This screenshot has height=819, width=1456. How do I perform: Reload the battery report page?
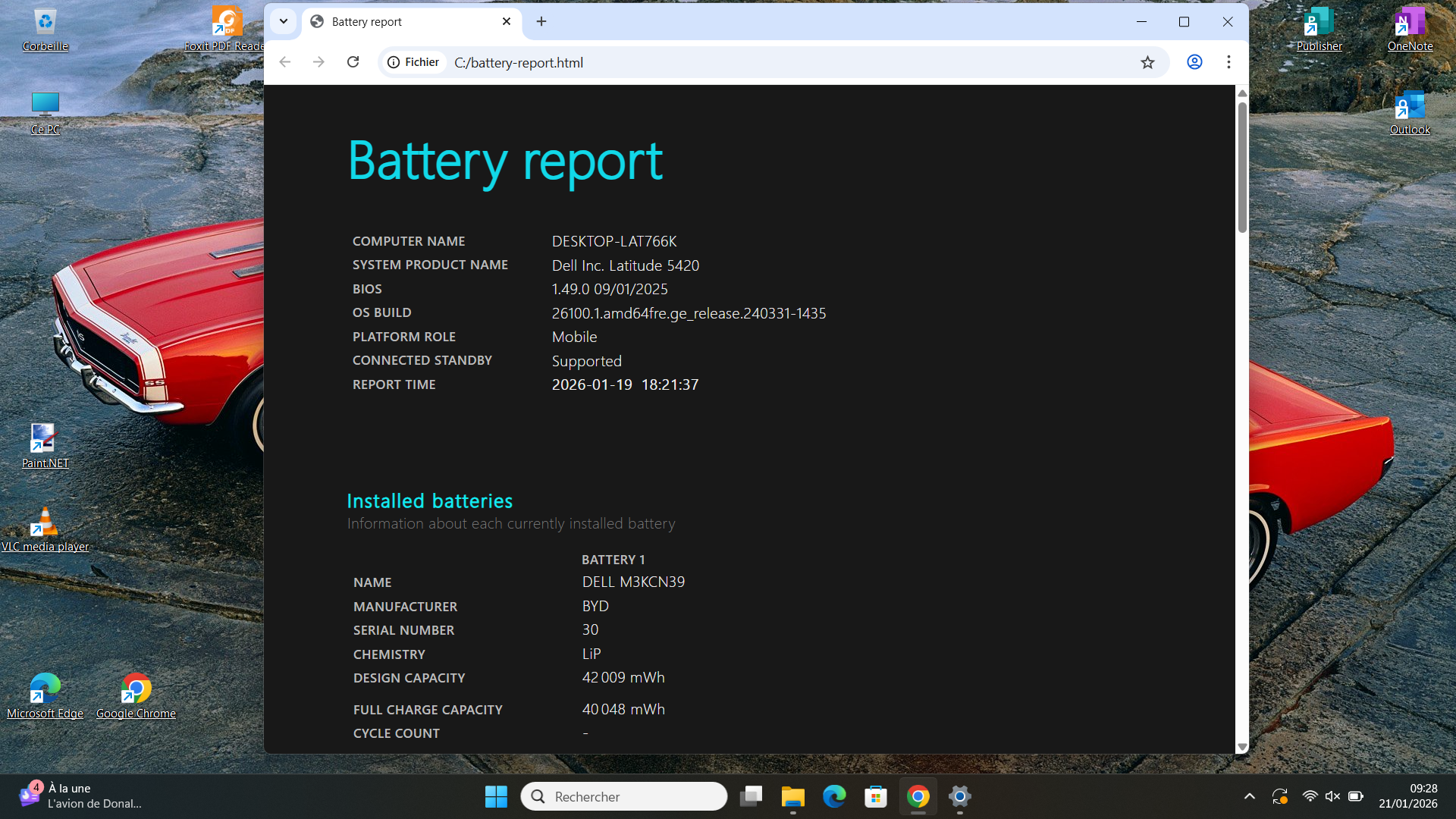353,62
